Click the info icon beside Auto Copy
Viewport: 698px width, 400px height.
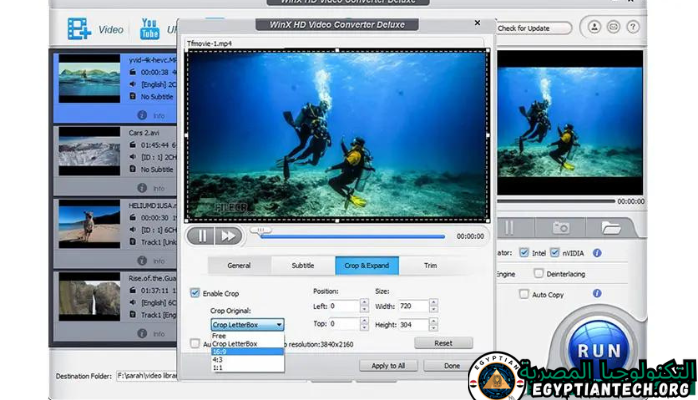point(597,294)
